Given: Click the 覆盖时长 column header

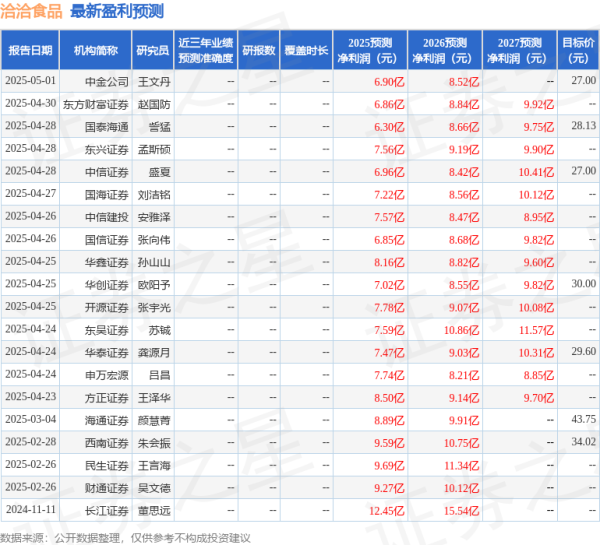Looking at the screenshot, I should click(x=308, y=50).
